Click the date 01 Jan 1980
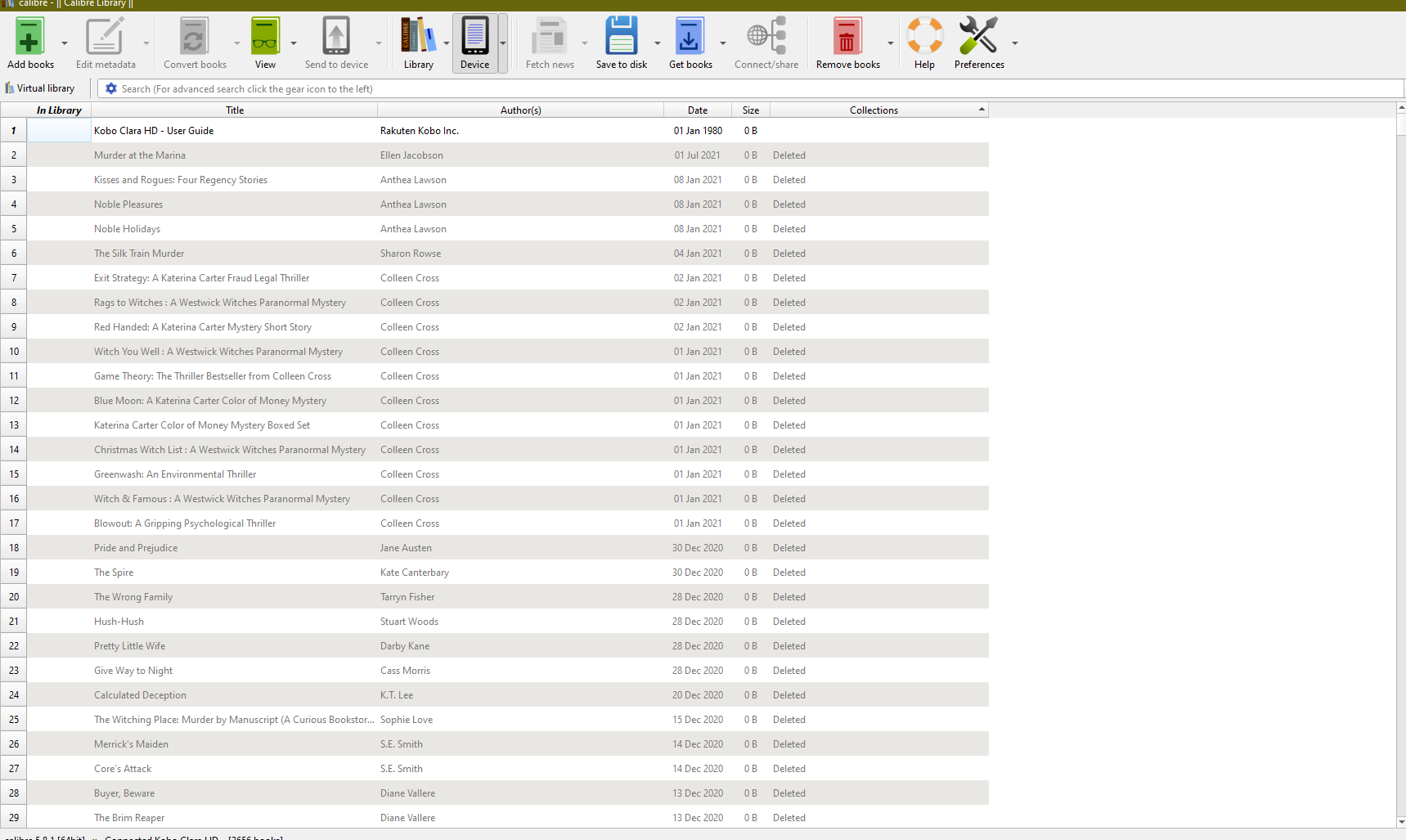Screen dimensions: 1406x840 (x=698, y=131)
